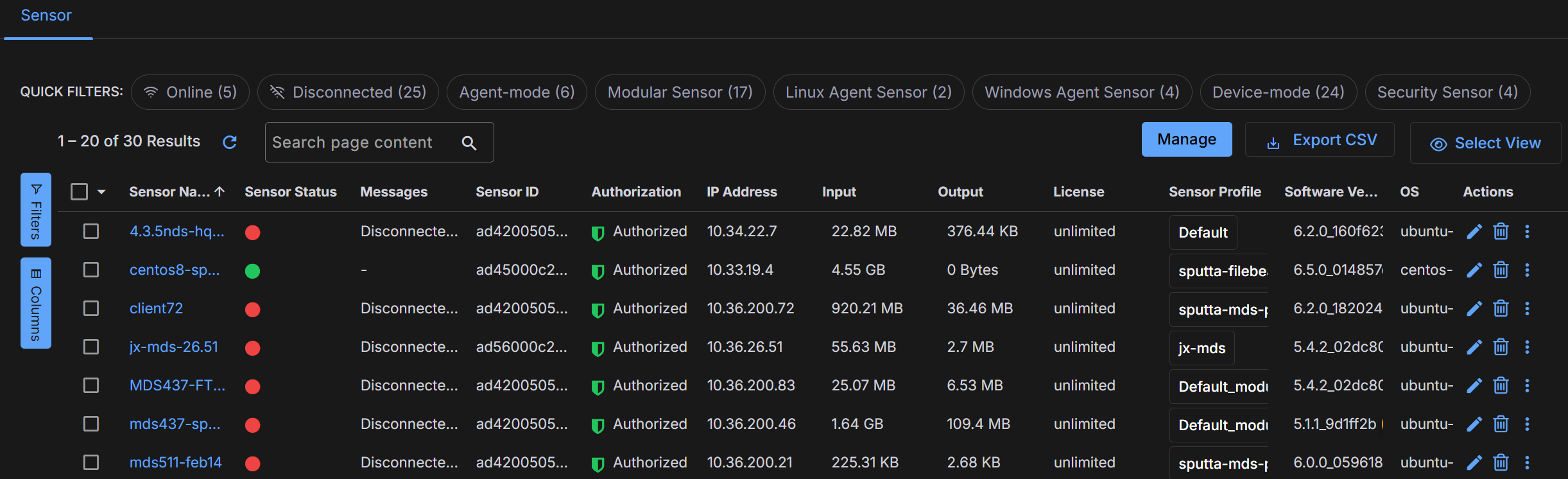Select the MDS437-FT row checkbox
The height and width of the screenshot is (479, 1568).
(x=91, y=385)
